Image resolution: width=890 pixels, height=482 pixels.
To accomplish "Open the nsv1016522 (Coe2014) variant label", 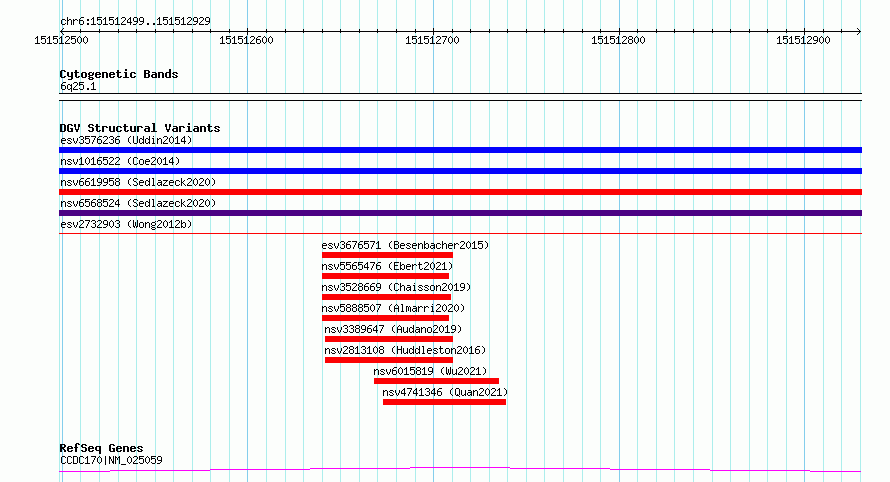I will 120,161.
